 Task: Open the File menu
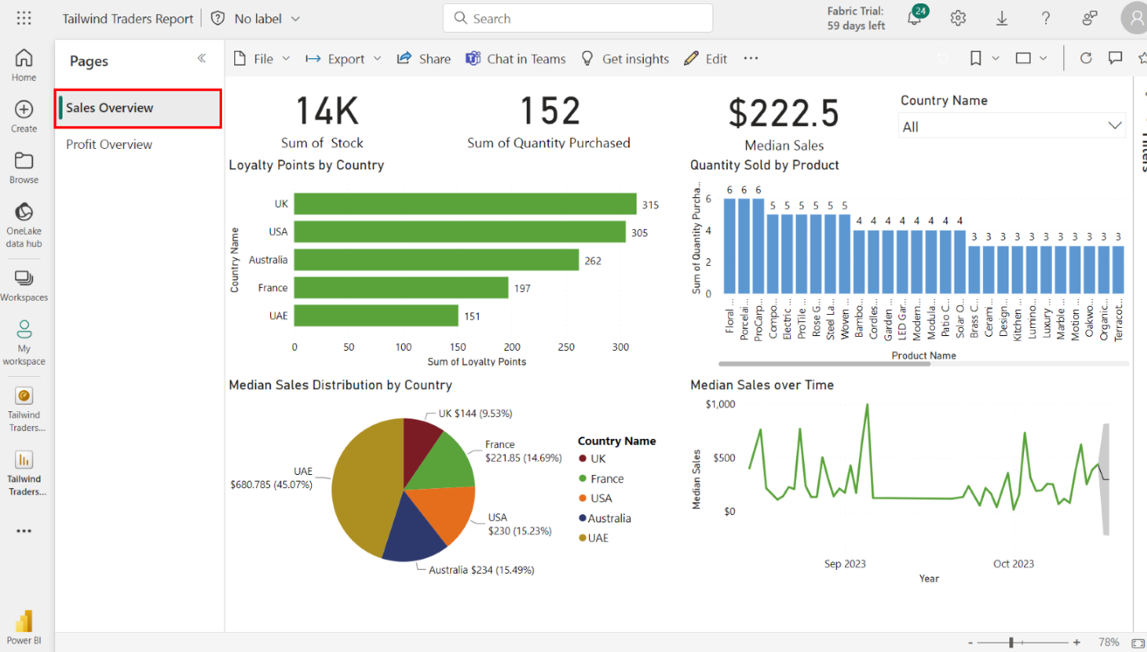pyautogui.click(x=261, y=59)
